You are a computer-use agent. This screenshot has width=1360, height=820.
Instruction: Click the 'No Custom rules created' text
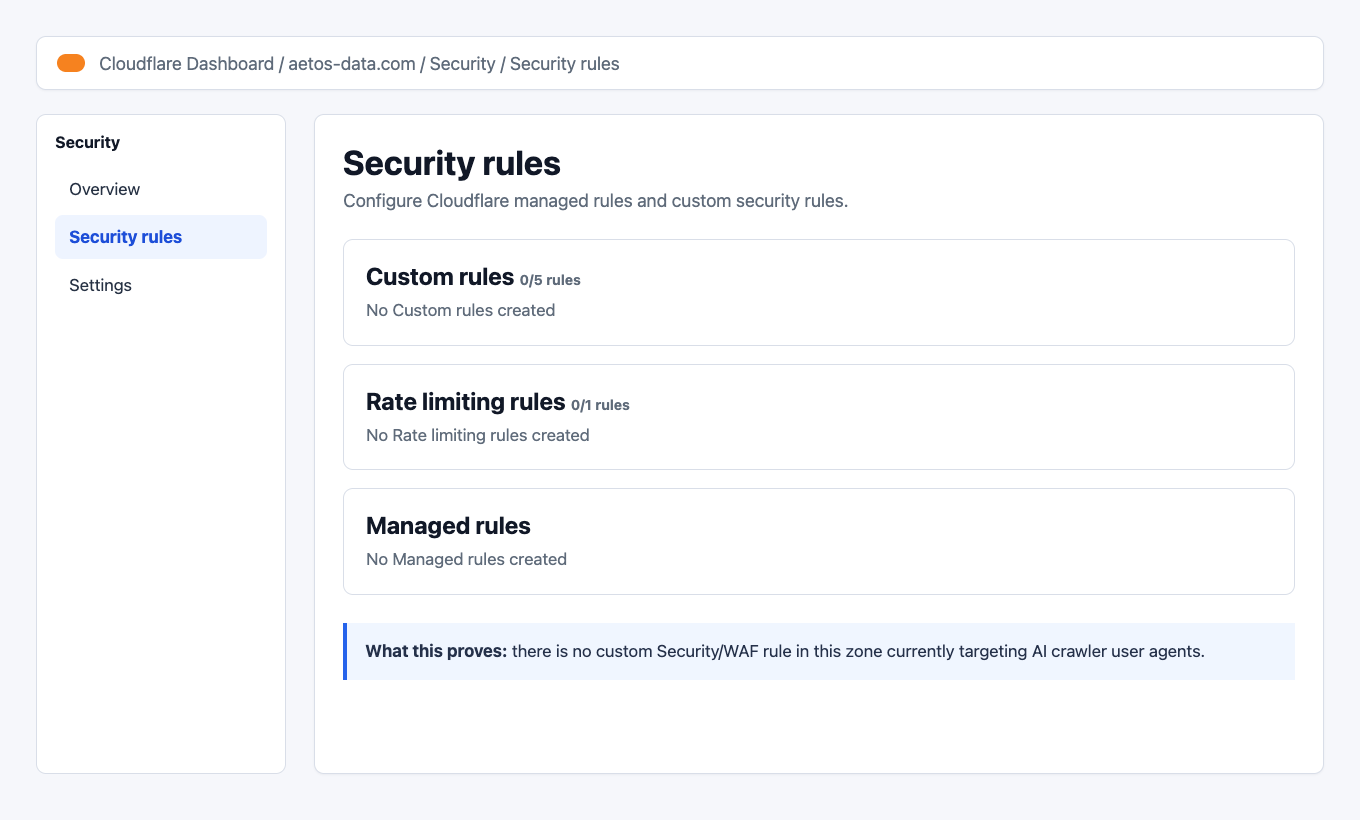tap(460, 310)
